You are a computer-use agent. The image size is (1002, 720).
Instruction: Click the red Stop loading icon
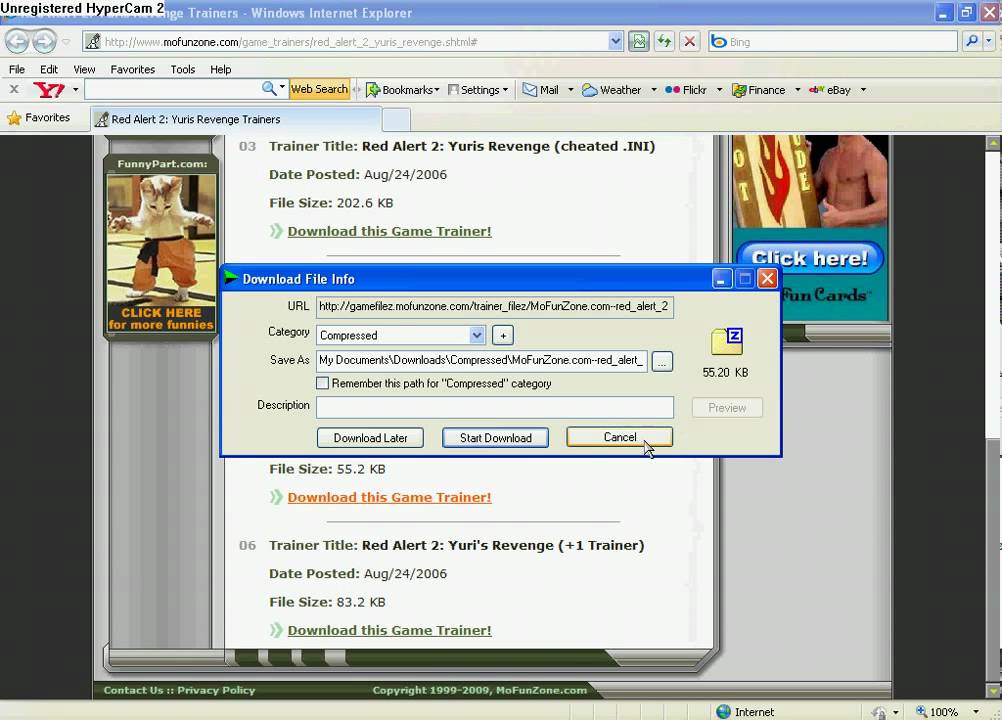690,42
